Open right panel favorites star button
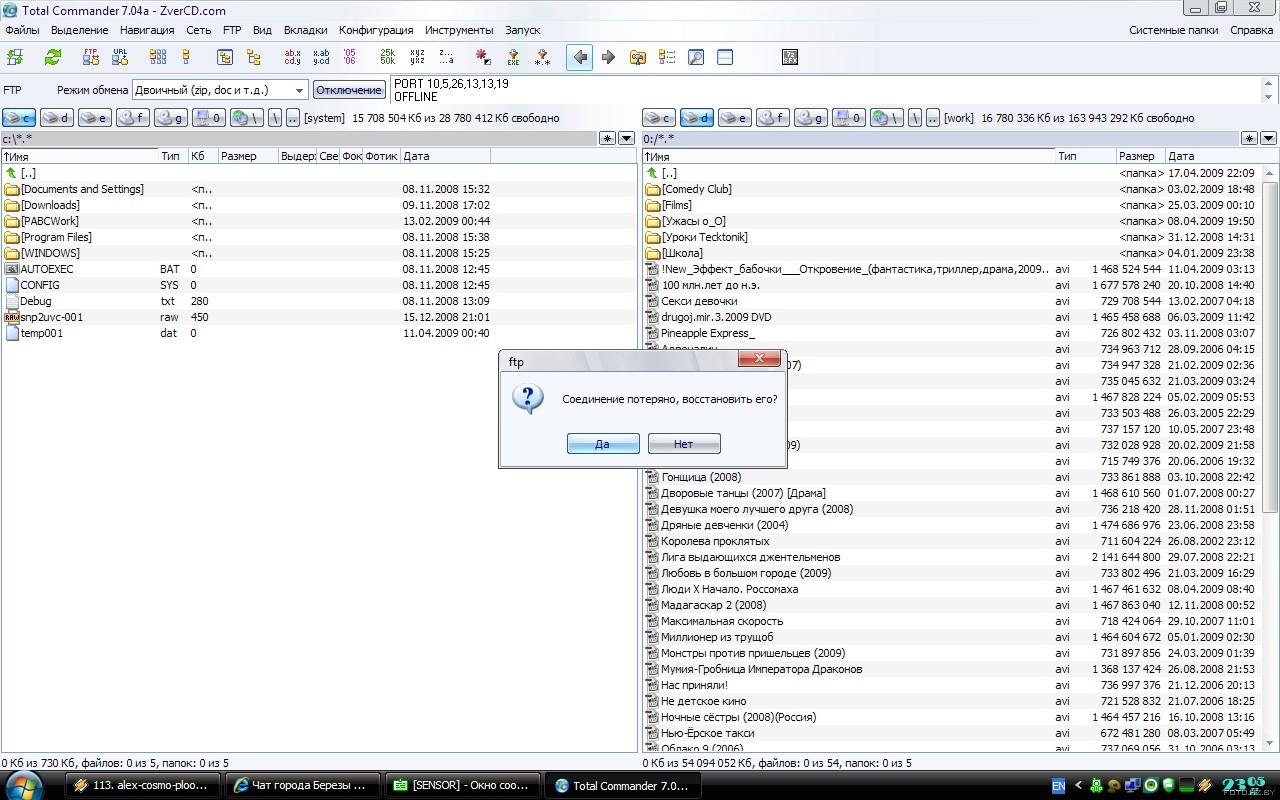1280x800 pixels. [1250, 139]
